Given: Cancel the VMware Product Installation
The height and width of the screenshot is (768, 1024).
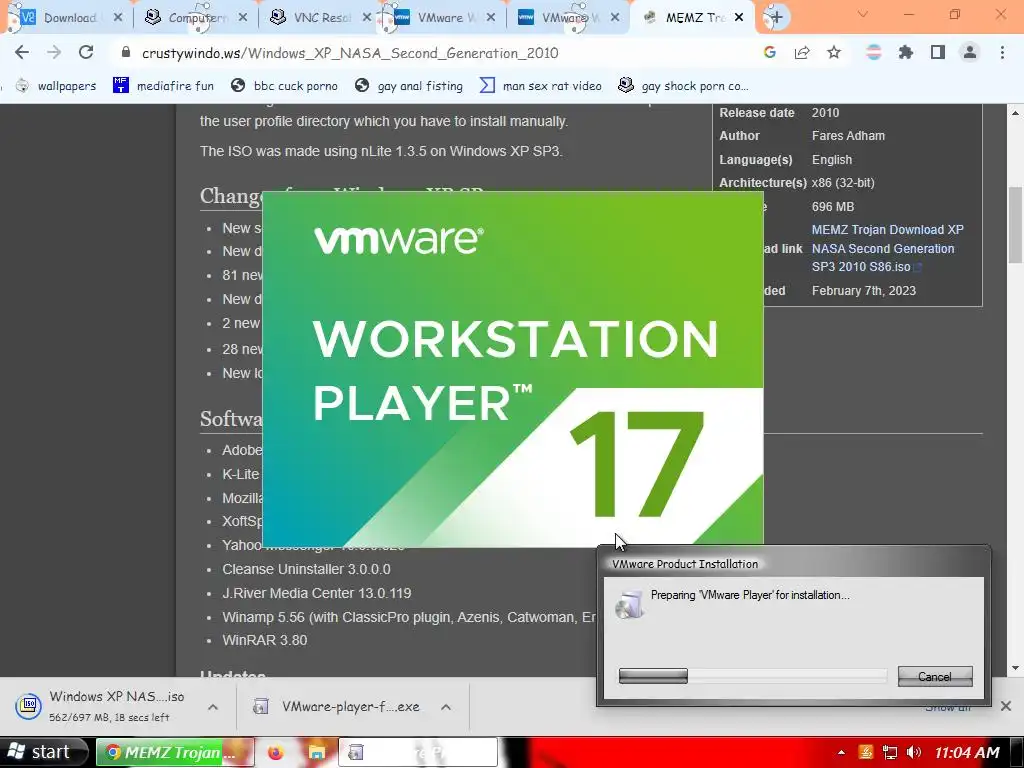Looking at the screenshot, I should 935,677.
